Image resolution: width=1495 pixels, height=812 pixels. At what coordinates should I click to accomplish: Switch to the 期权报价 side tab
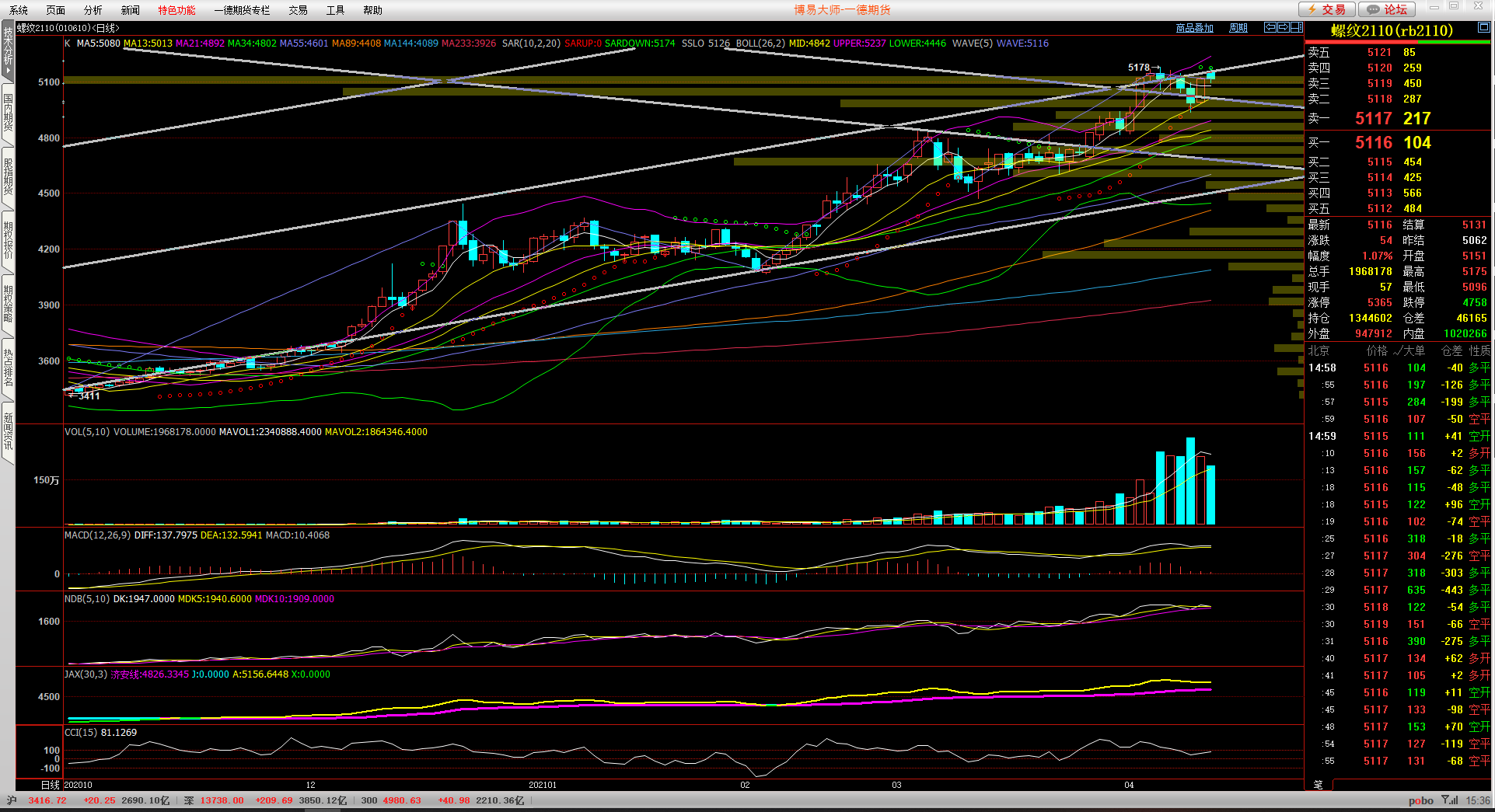click(8, 240)
